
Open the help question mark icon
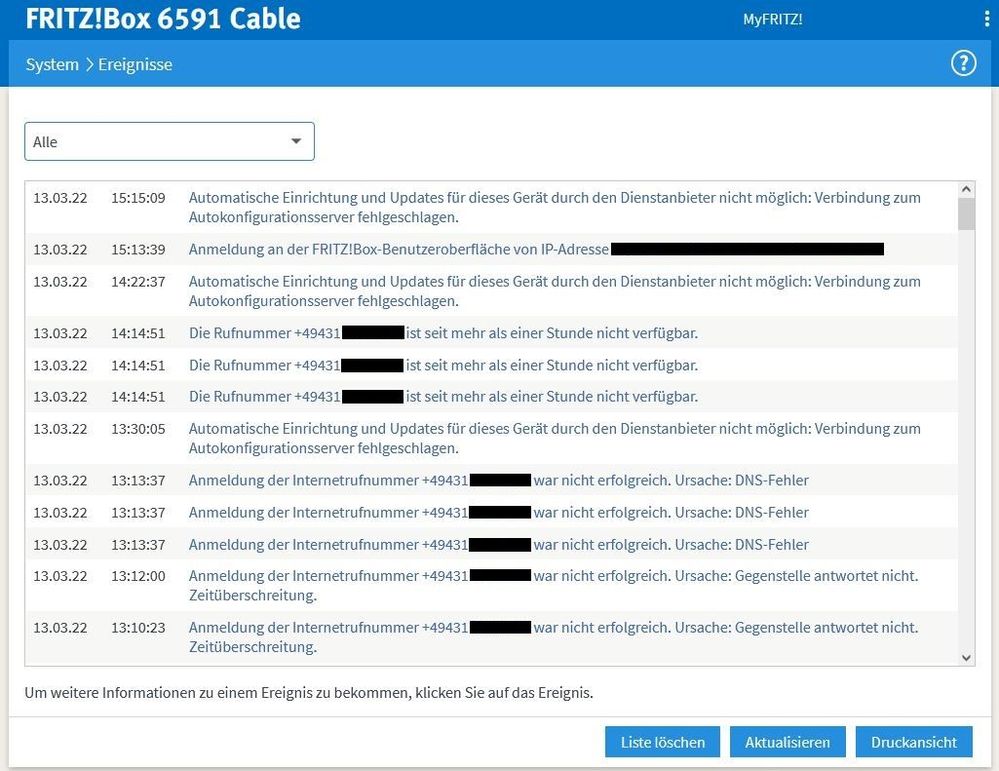tap(963, 63)
